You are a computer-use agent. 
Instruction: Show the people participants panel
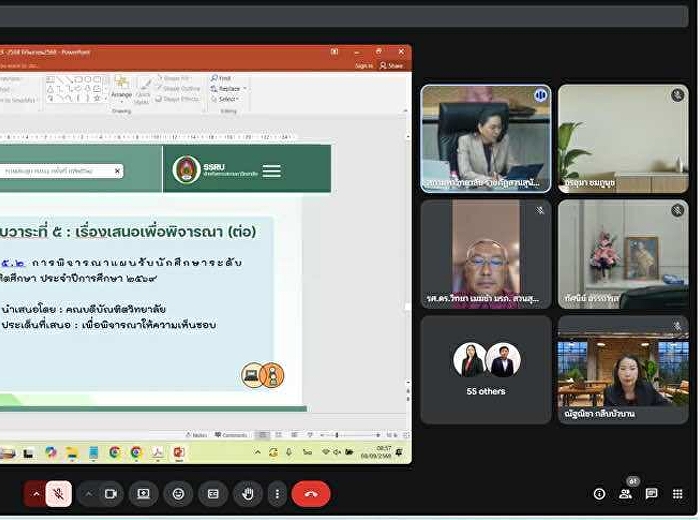(x=626, y=494)
